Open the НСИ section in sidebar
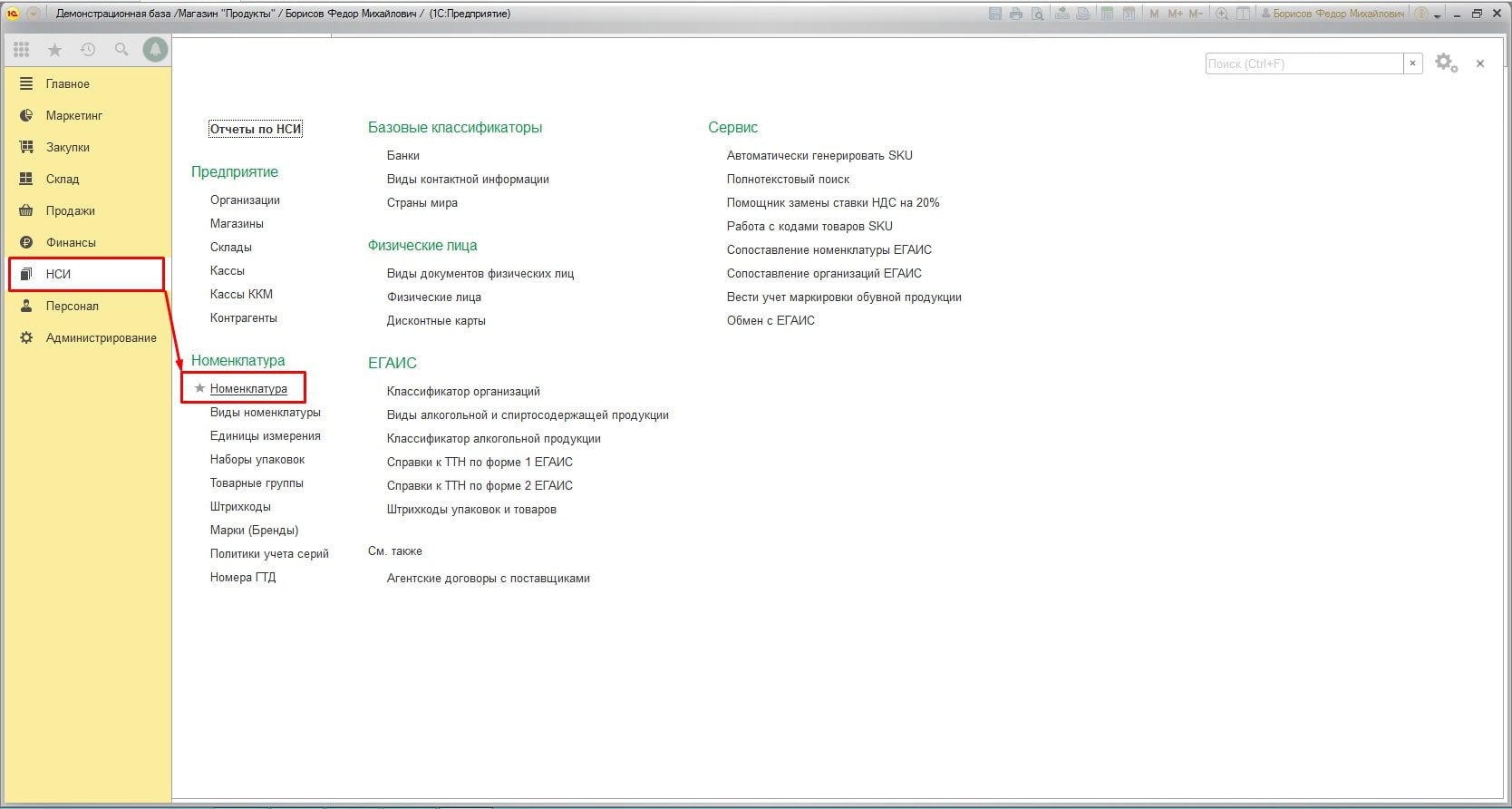The height and width of the screenshot is (809, 1512). pos(59,274)
